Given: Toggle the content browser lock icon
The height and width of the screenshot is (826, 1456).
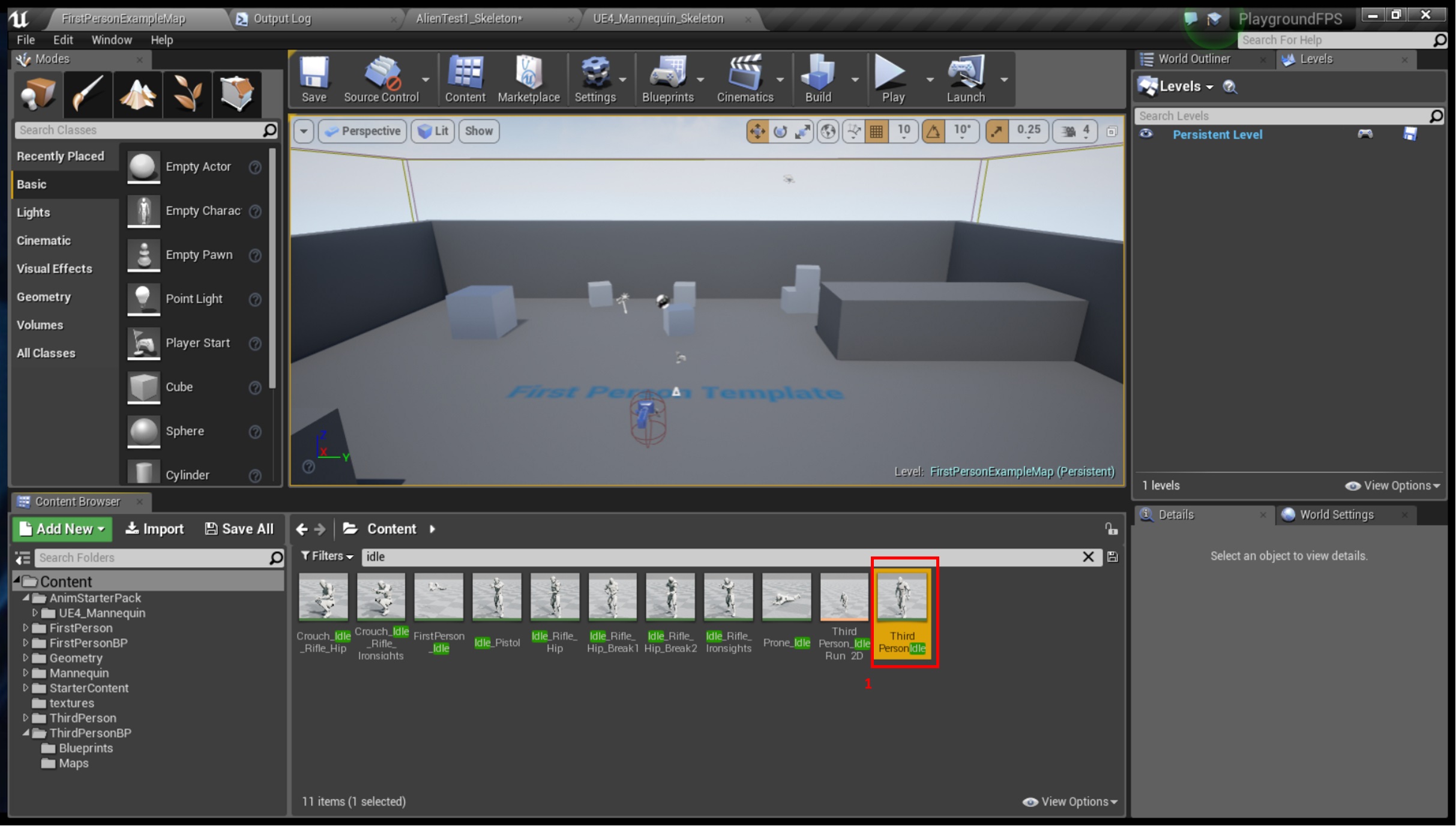Looking at the screenshot, I should 1111,529.
